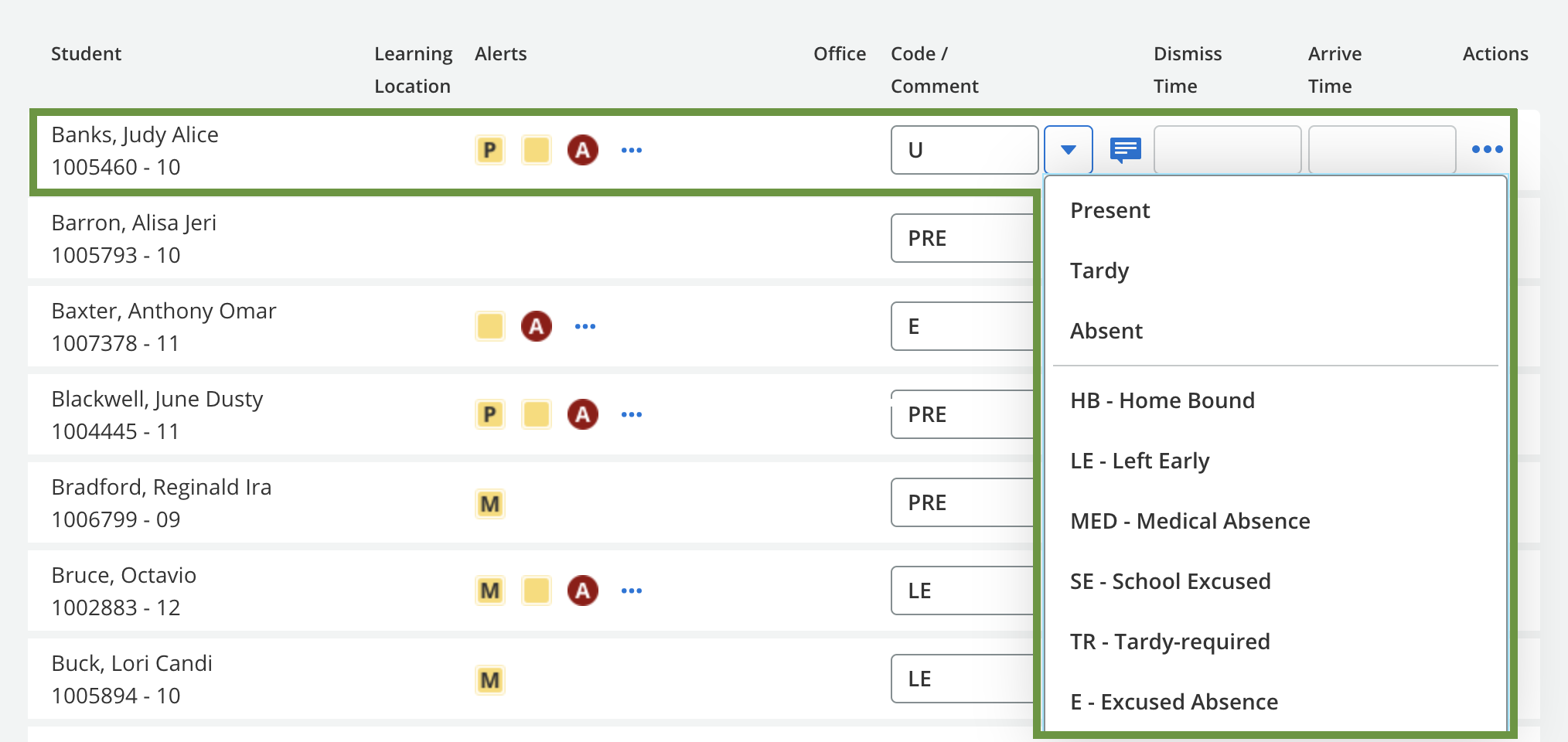Click the more alerts ellipsis for Baxter, Anthony Omar
1568x742 pixels.
pyautogui.click(x=585, y=326)
